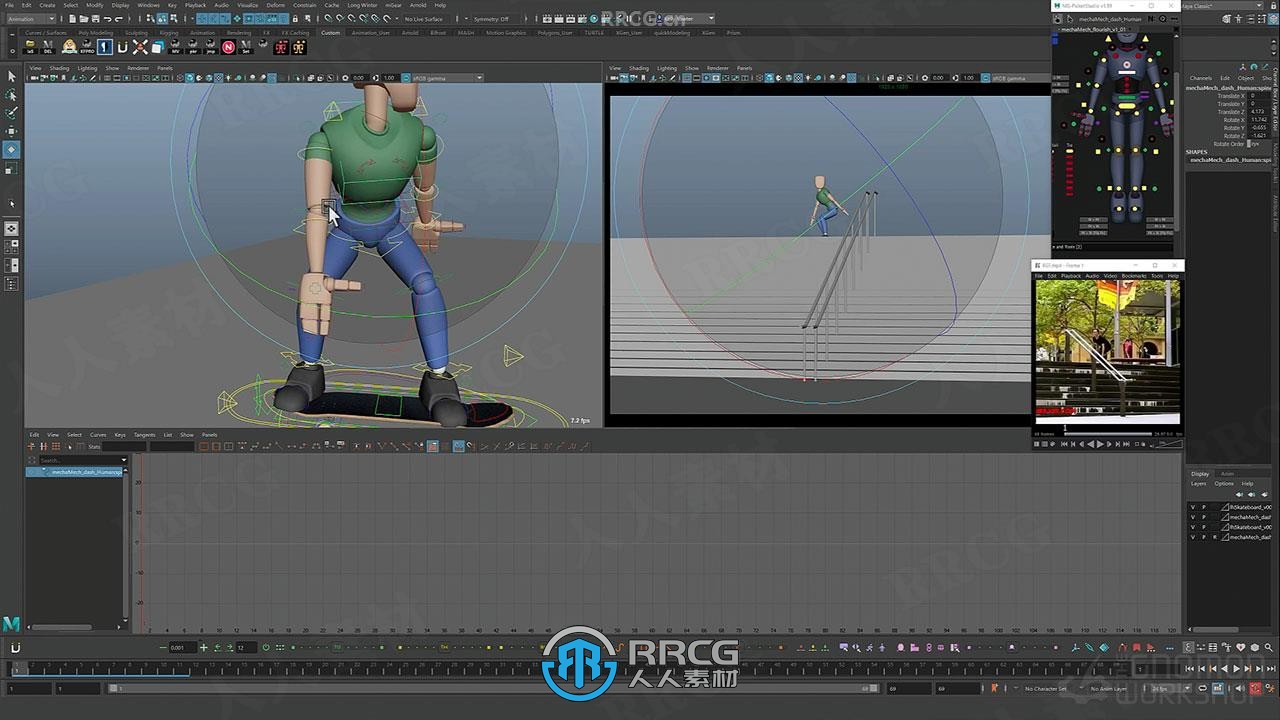Click the Undo arrow in status line
This screenshot has width=1280, height=720.
coord(106,18)
